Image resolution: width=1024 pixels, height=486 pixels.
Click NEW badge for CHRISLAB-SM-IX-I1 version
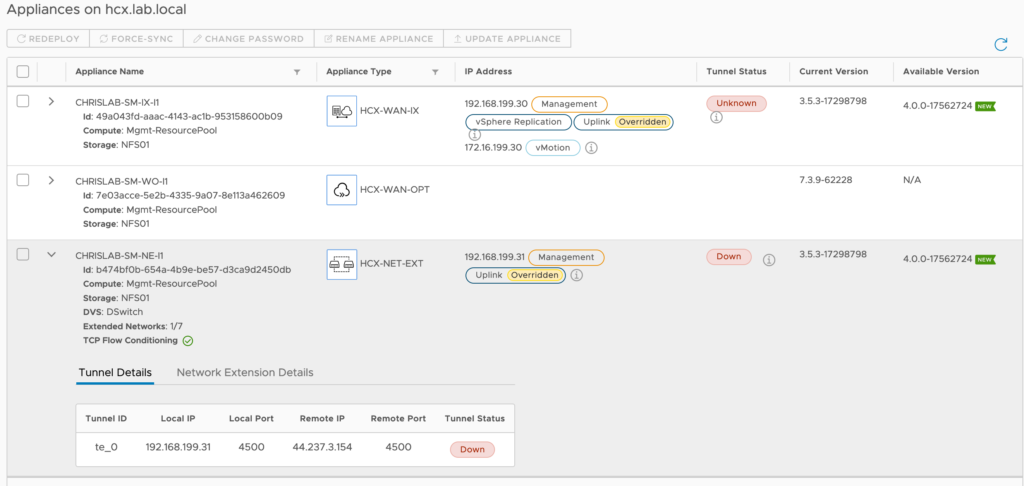pyautogui.click(x=985, y=106)
